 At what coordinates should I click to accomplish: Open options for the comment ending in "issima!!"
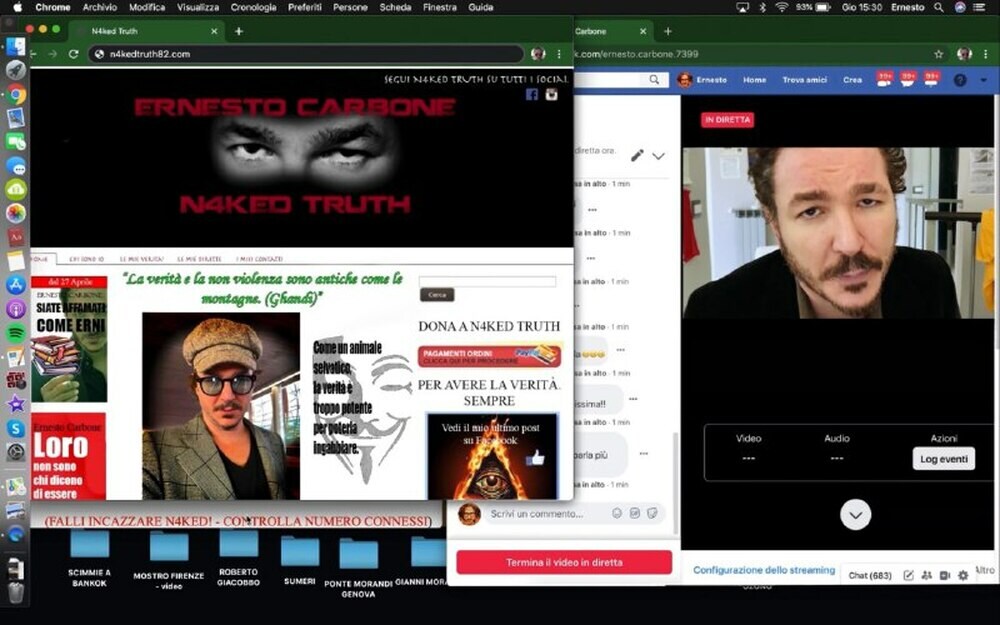tap(633, 399)
